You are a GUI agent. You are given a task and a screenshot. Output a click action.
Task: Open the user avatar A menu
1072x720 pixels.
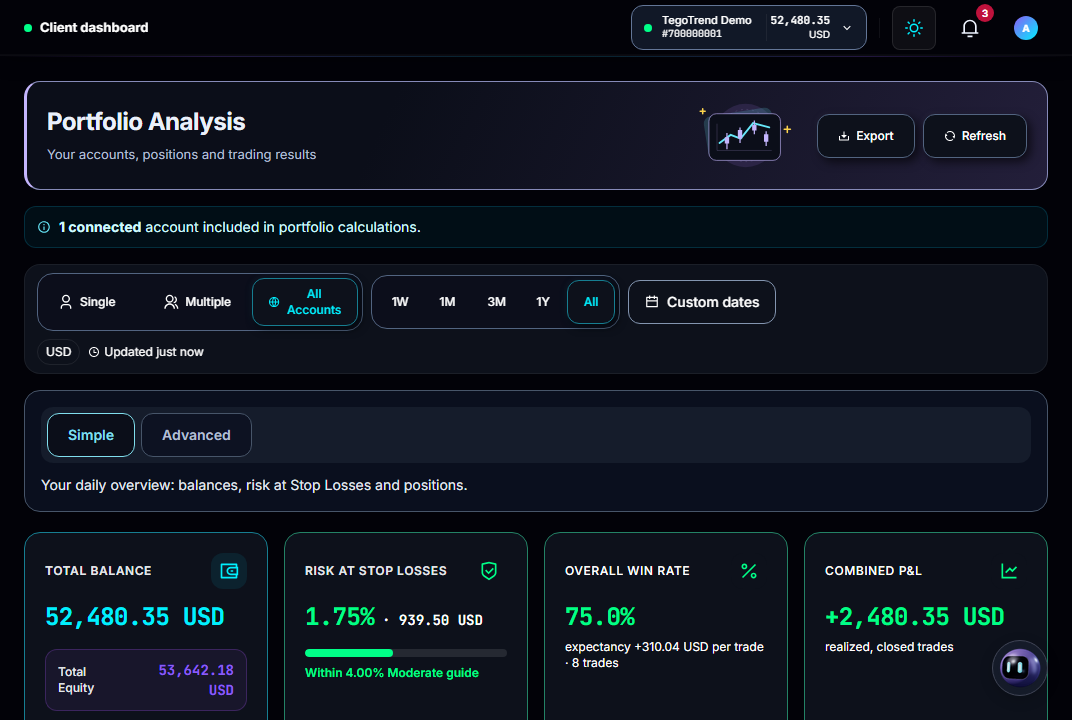click(x=1026, y=28)
